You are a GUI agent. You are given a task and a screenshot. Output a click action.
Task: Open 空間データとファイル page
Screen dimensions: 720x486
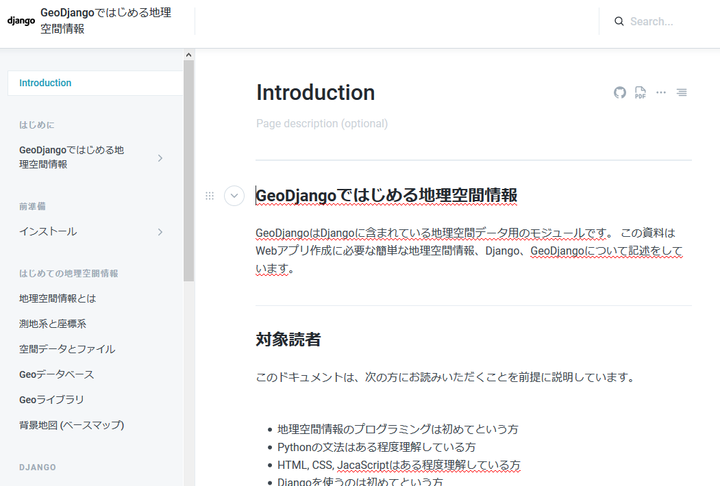click(67, 349)
